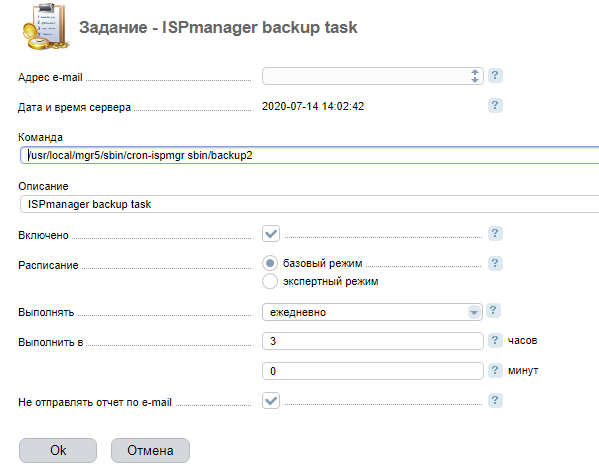
Task: Uncheck the Включено checkbox
Action: pyautogui.click(x=271, y=233)
